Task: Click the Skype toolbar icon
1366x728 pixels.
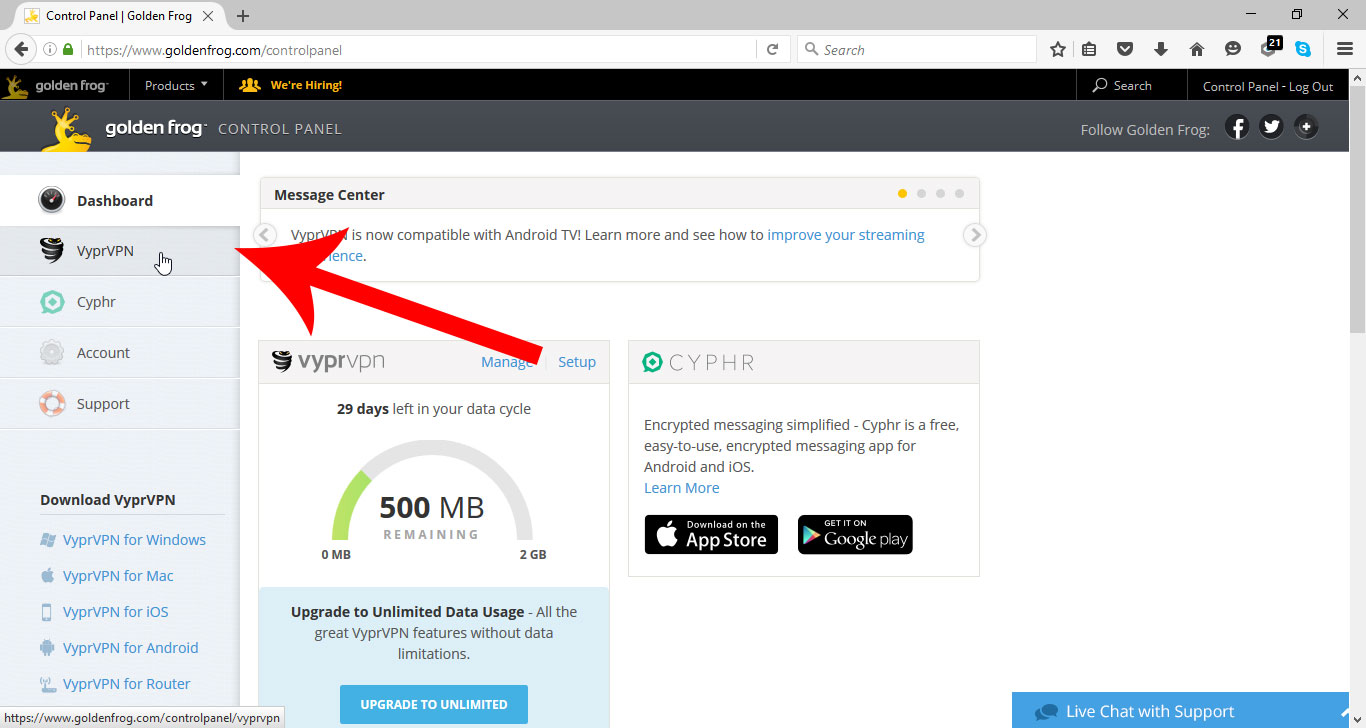Action: (x=1303, y=49)
